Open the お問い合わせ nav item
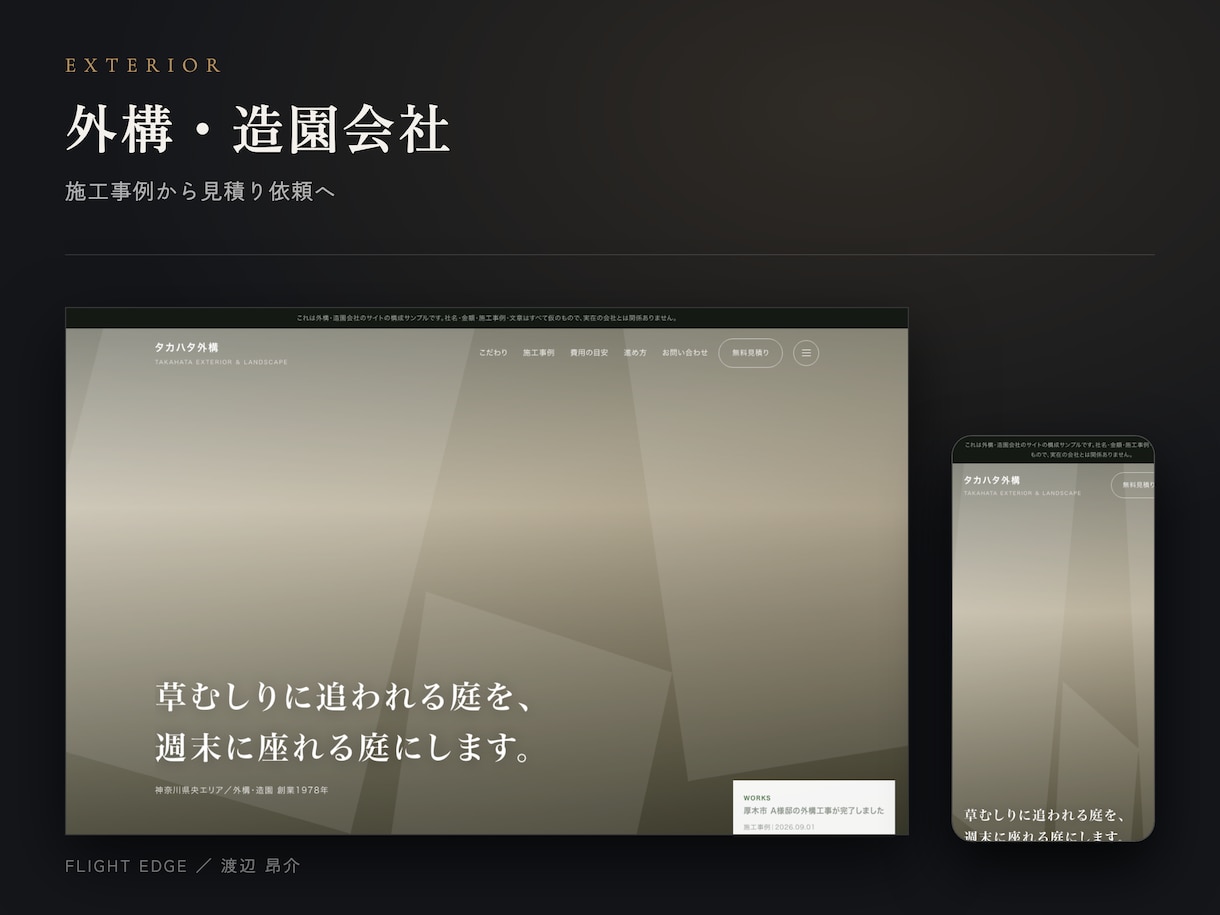 pyautogui.click(x=685, y=353)
